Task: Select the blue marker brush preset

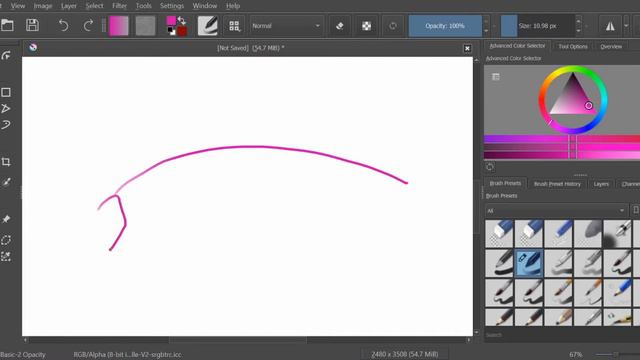Action: (x=558, y=233)
